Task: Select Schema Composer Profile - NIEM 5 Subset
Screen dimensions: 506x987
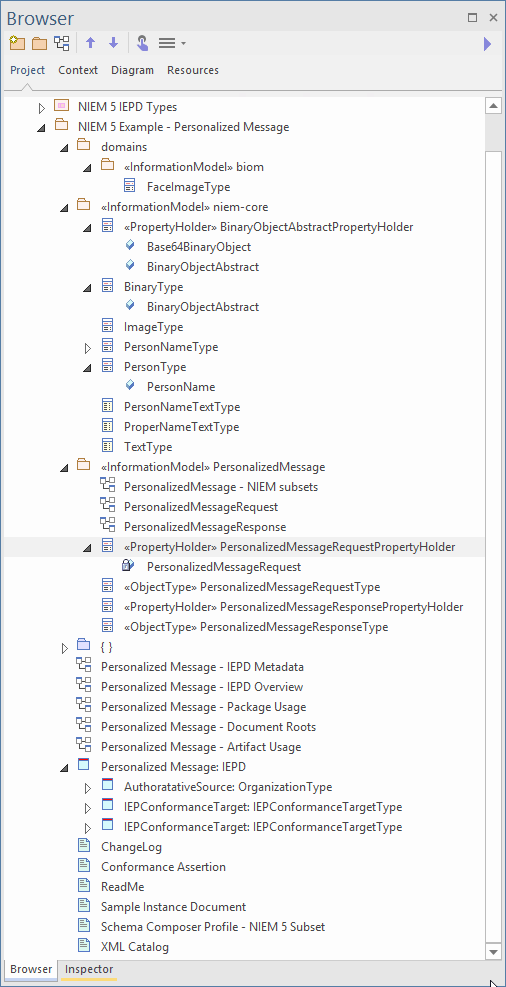Action: [x=213, y=927]
